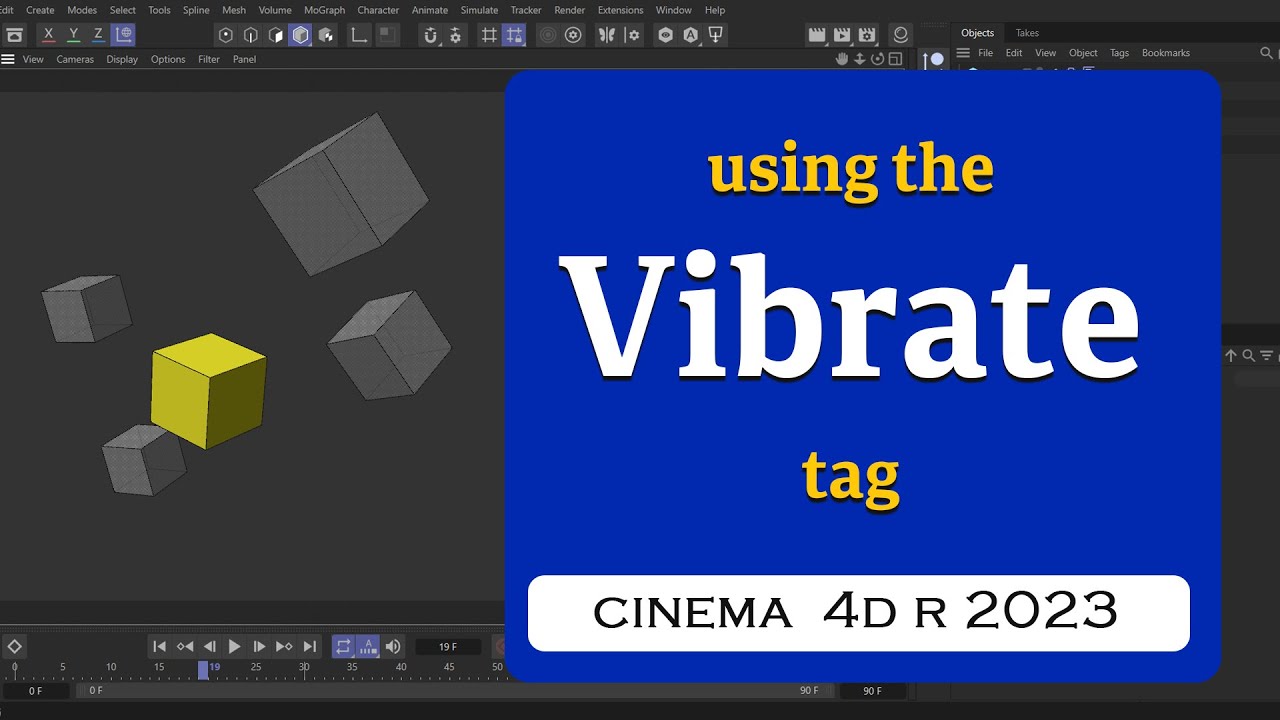Open snap settings gear icon
This screenshot has width=1280, height=720.
point(456,35)
